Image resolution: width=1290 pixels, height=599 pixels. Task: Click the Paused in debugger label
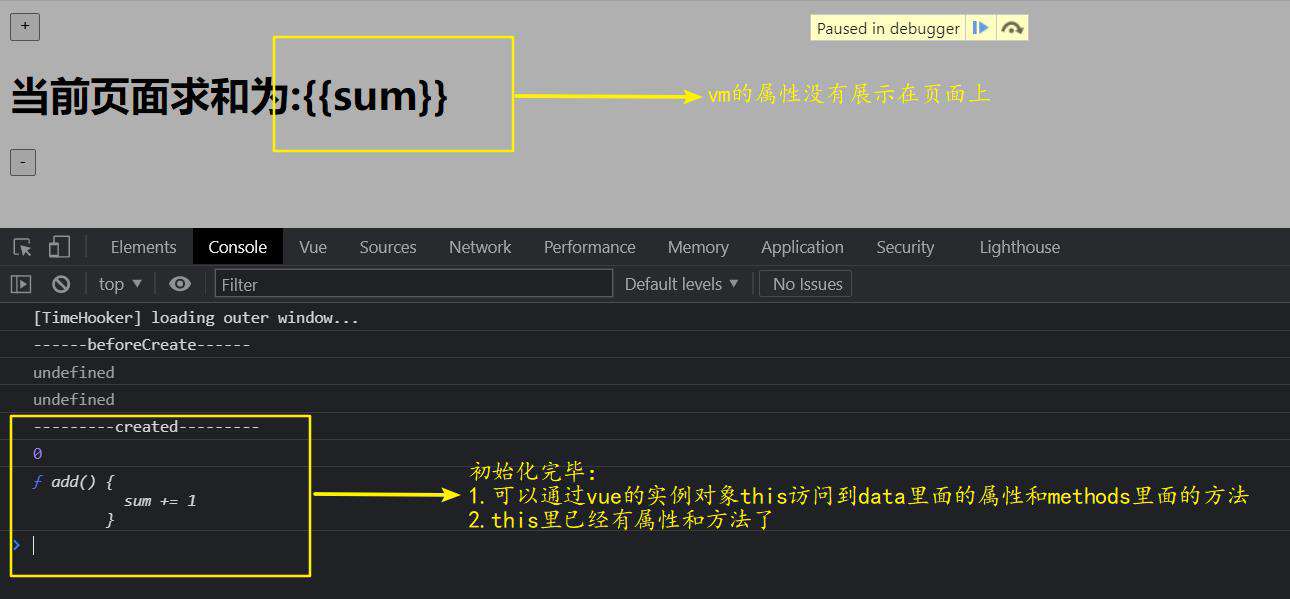pyautogui.click(x=888, y=28)
